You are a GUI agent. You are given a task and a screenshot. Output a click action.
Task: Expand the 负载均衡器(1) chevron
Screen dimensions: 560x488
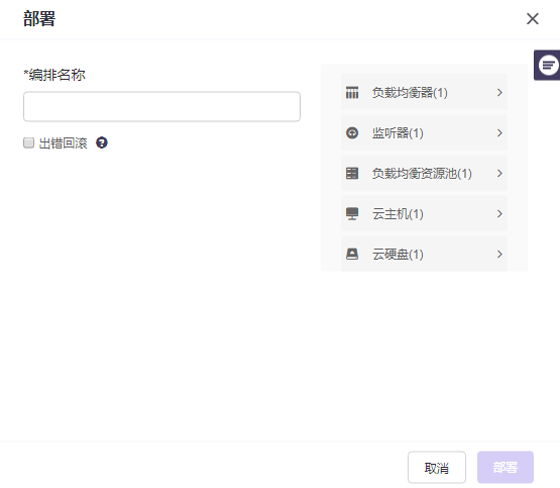[x=500, y=93]
